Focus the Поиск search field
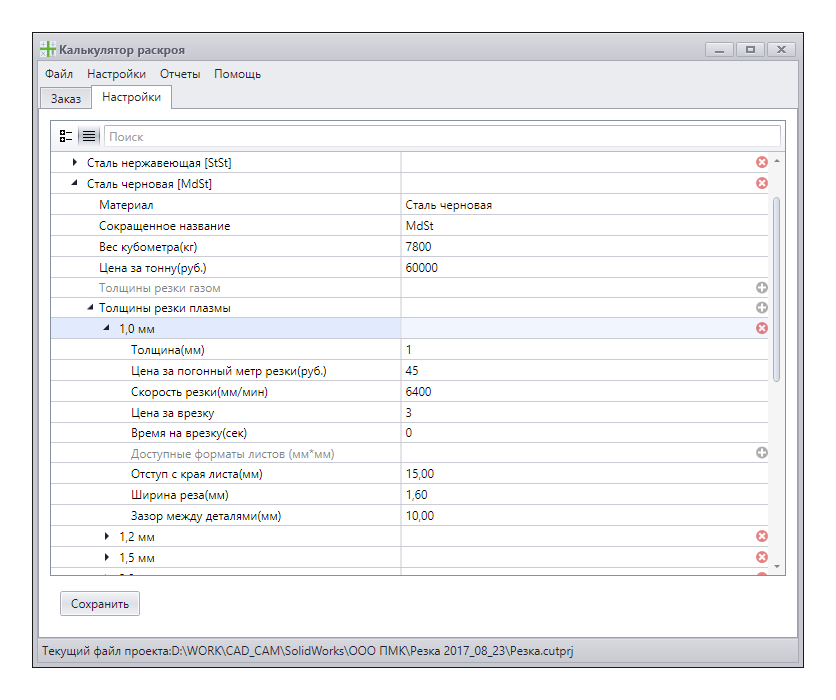The image size is (836, 700). 442,136
